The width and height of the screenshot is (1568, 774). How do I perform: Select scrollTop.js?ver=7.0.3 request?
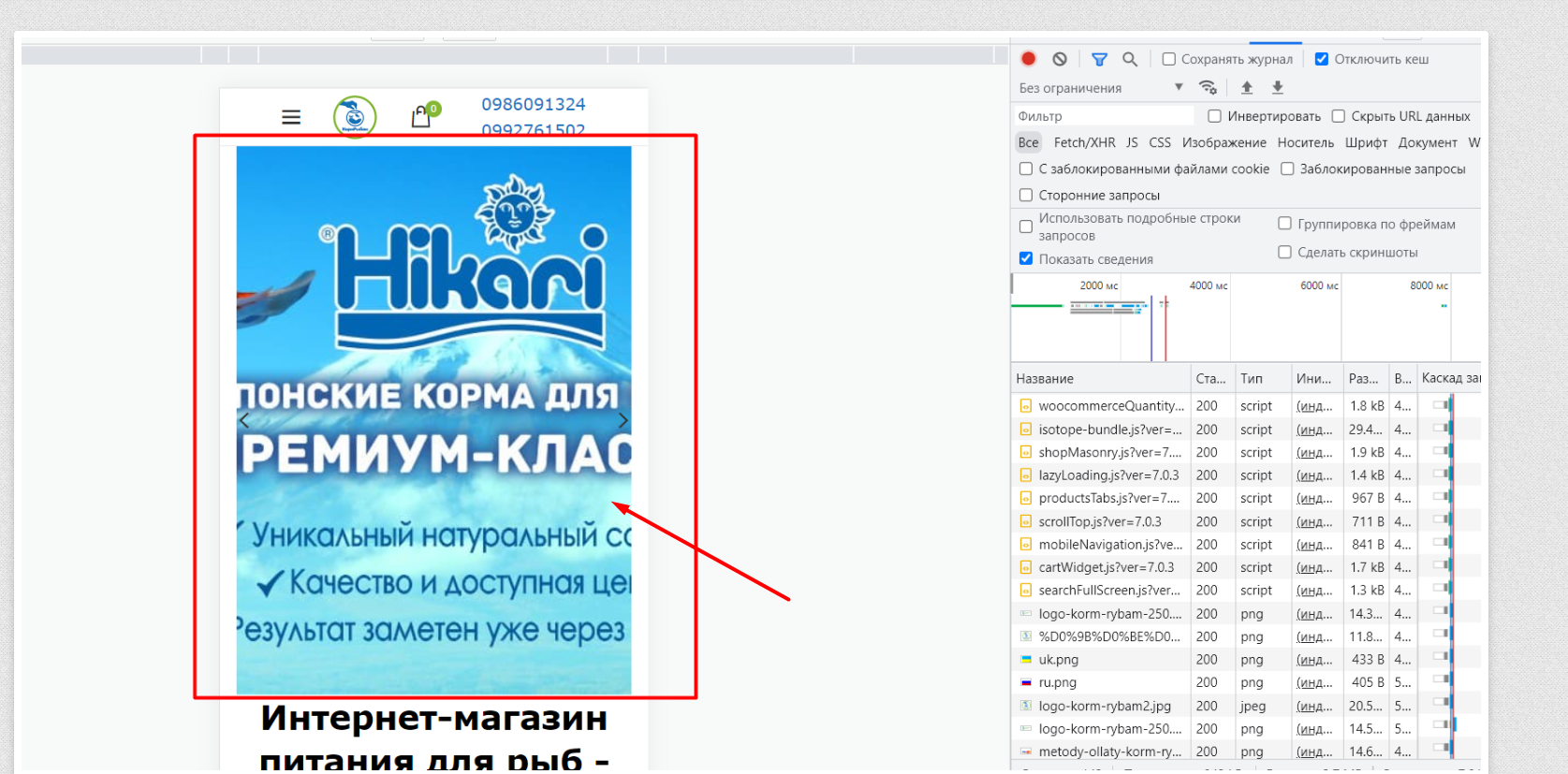pos(1245,521)
